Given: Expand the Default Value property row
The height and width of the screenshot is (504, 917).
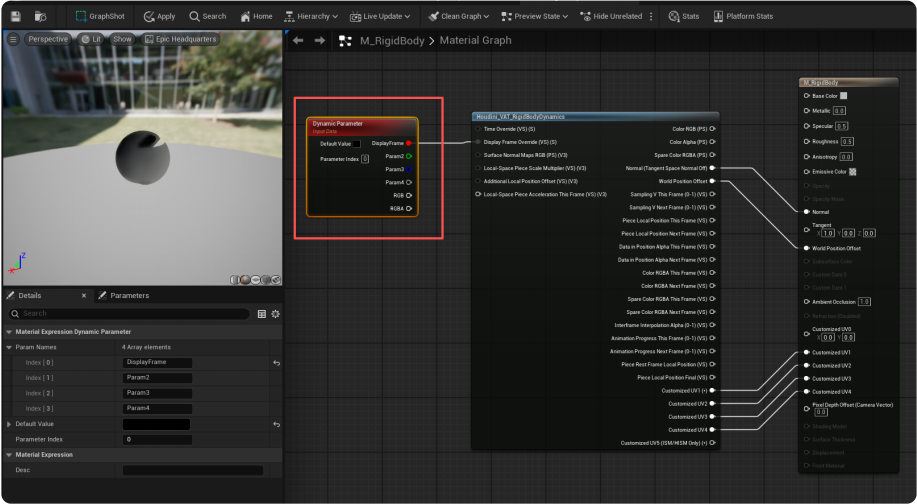Looking at the screenshot, I should point(9,424).
